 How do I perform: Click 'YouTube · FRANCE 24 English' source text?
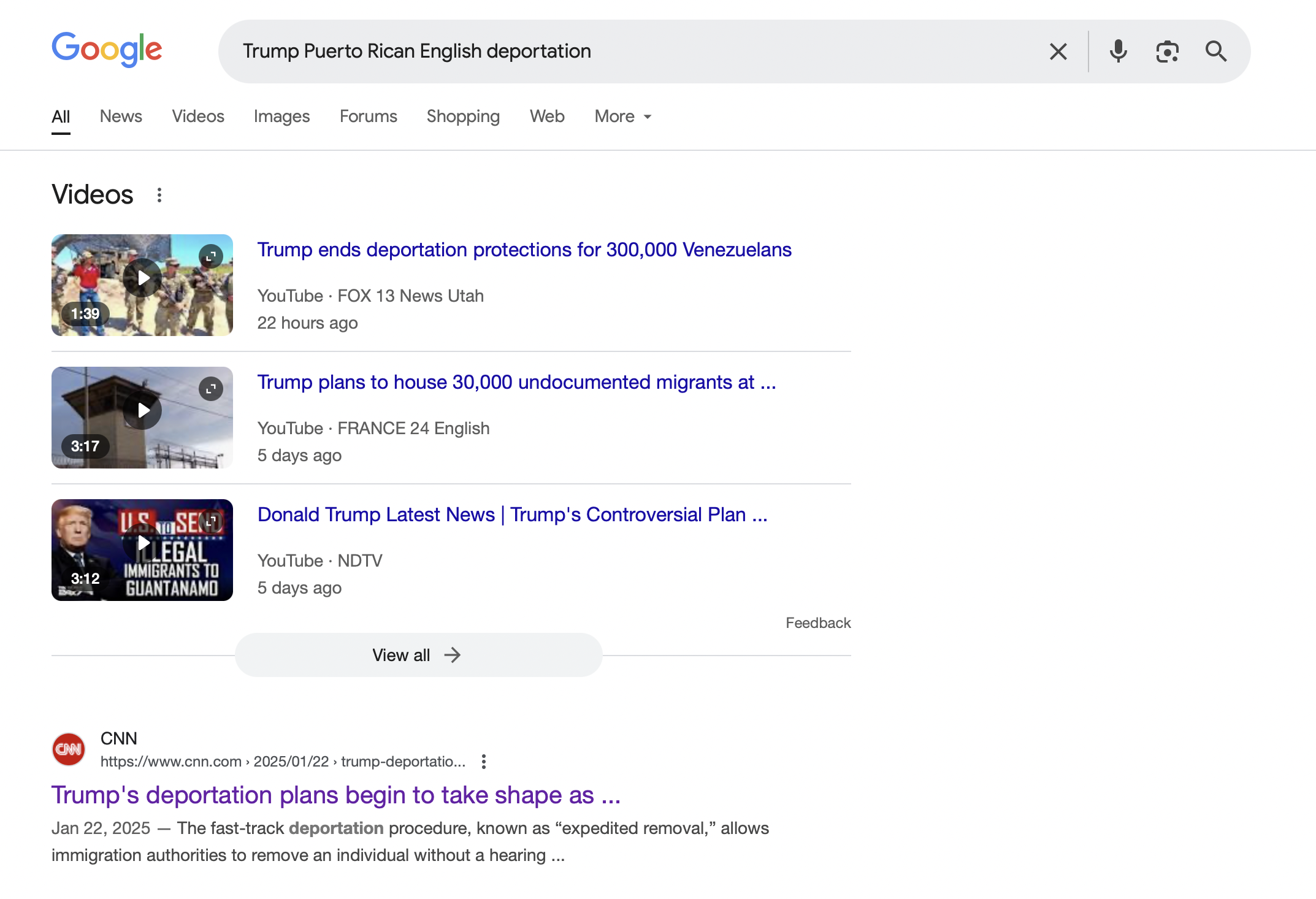tap(373, 429)
